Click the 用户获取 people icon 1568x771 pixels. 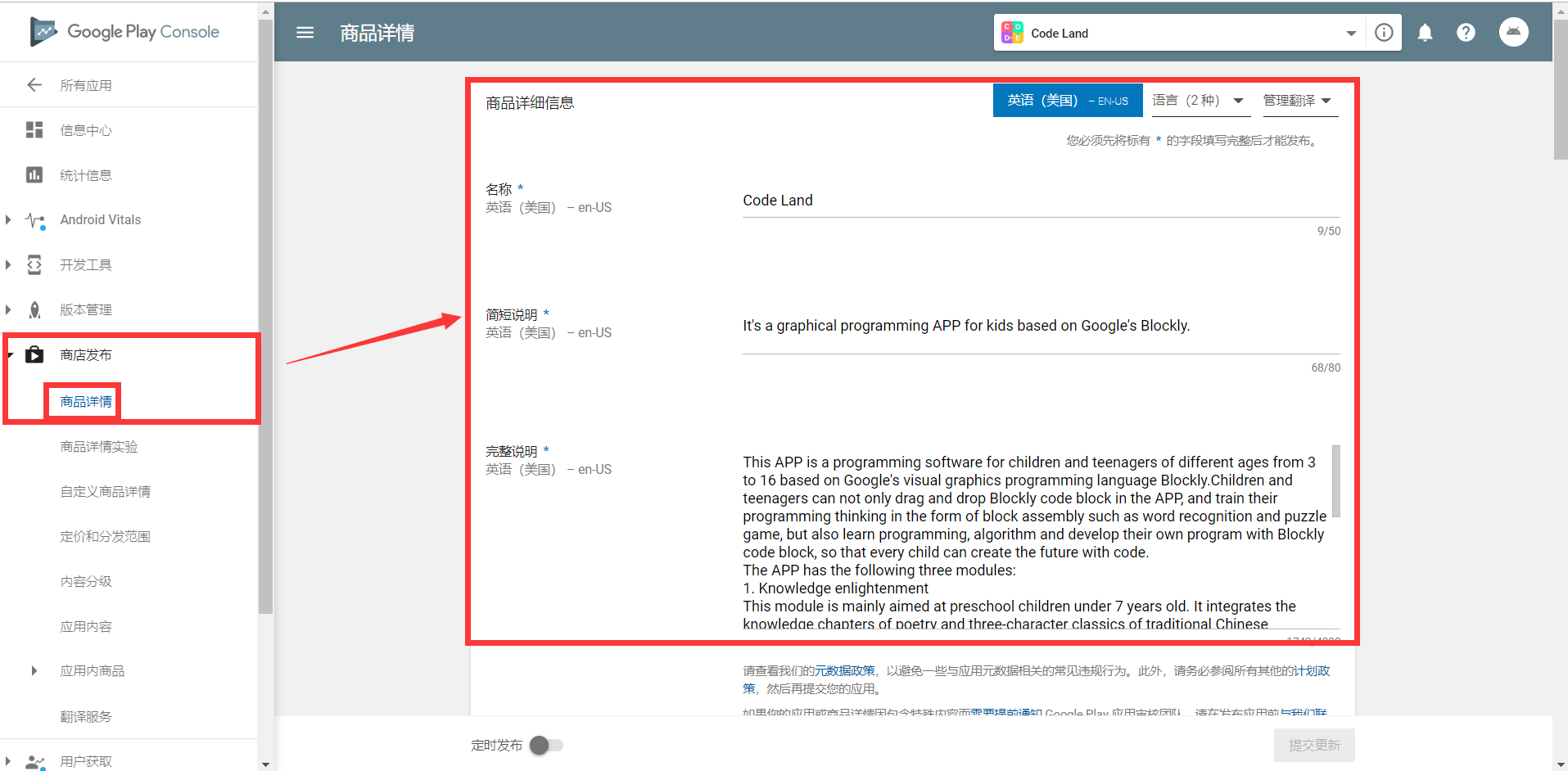[35, 762]
